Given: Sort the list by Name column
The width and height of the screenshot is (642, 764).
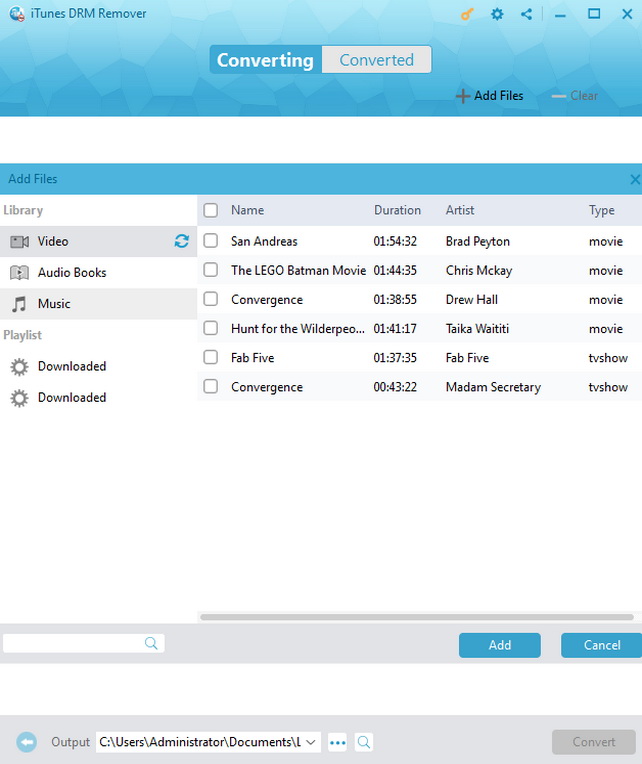Looking at the screenshot, I should 247,210.
